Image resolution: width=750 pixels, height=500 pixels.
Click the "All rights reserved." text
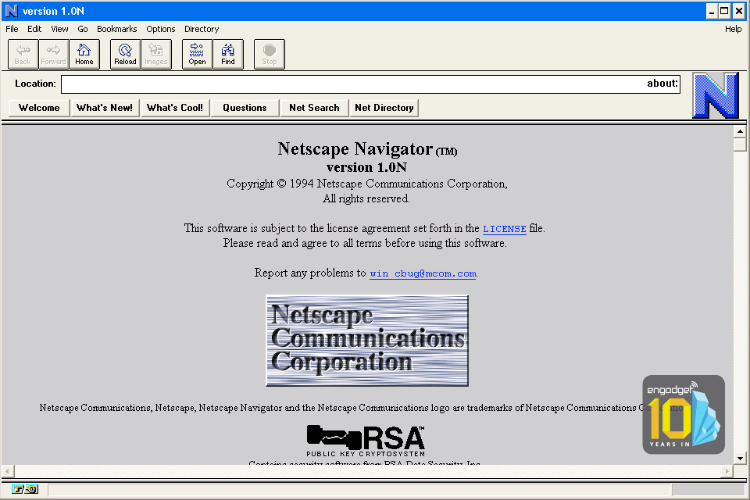click(x=366, y=199)
